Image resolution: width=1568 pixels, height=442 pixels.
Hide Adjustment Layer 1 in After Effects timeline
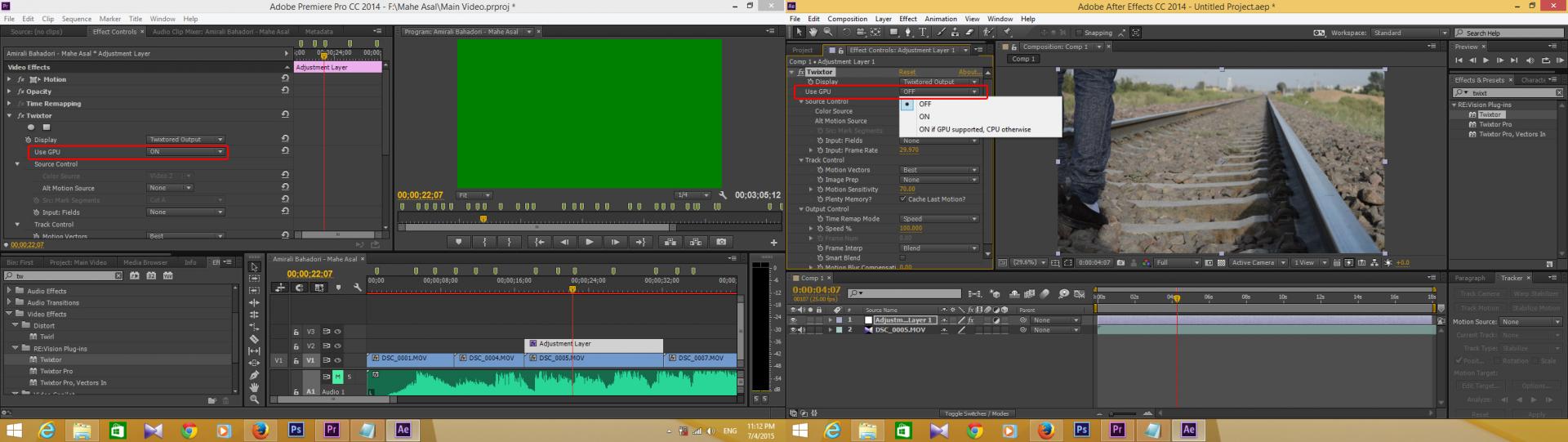793,320
